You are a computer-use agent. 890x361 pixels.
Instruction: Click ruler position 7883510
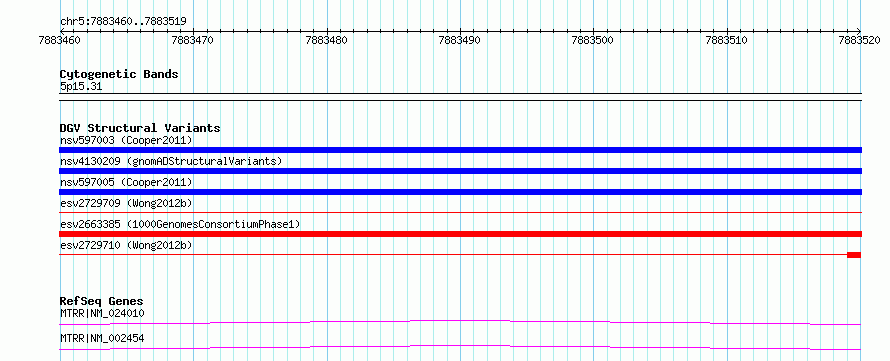tap(727, 40)
